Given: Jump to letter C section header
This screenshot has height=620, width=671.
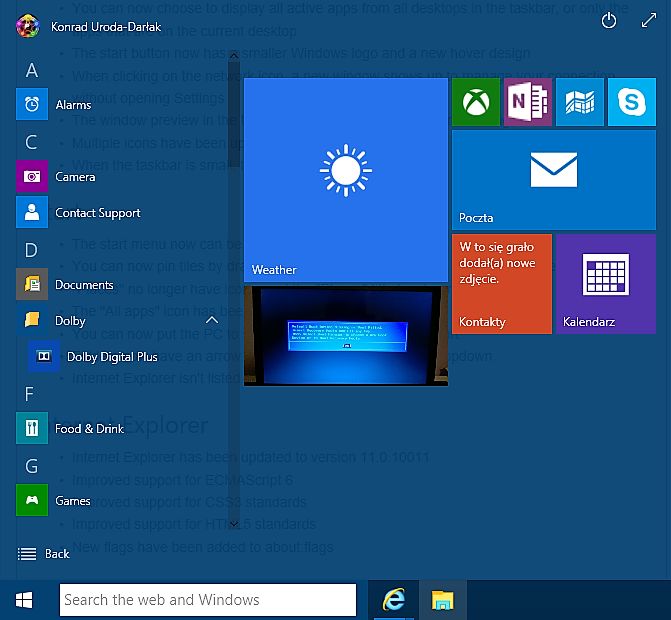Looking at the screenshot, I should pos(31,142).
